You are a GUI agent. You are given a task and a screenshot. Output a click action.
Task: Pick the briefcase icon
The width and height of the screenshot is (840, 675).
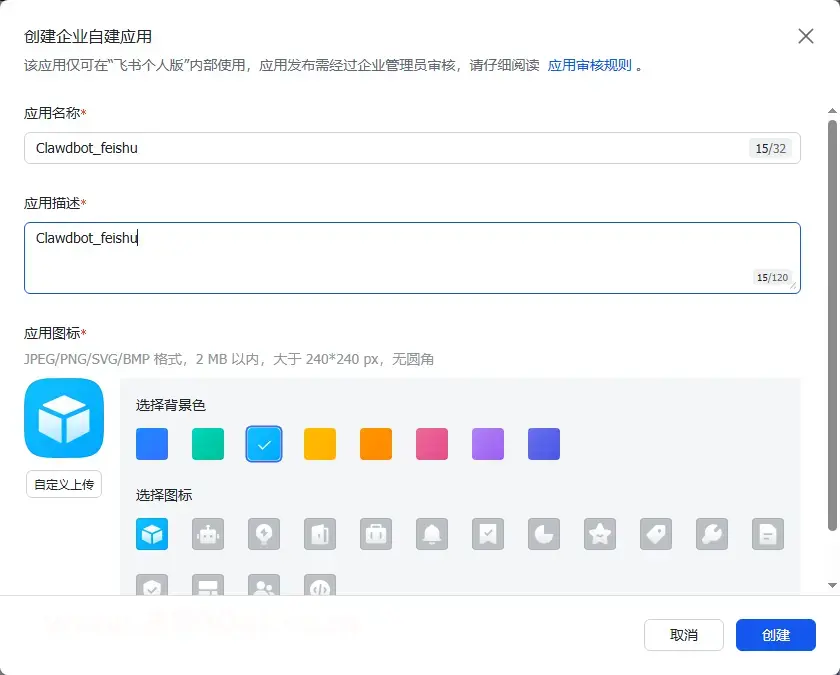click(376, 534)
